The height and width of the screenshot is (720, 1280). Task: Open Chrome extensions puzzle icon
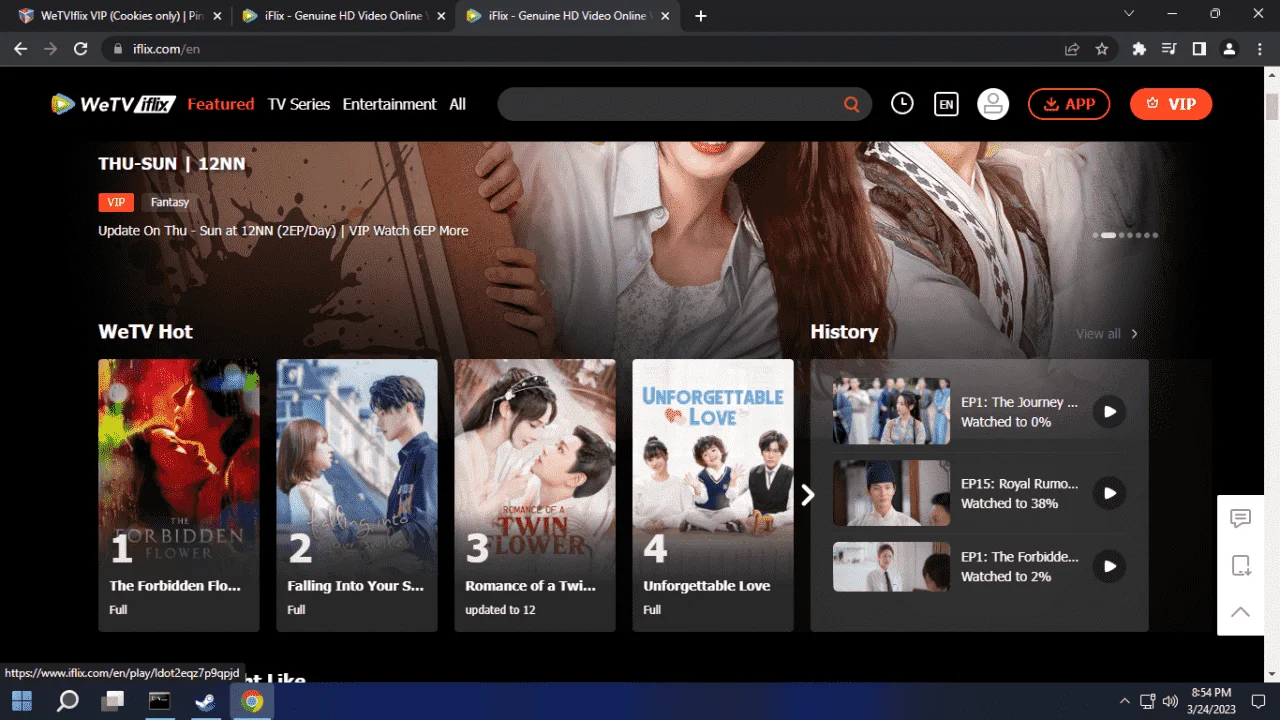(x=1138, y=48)
